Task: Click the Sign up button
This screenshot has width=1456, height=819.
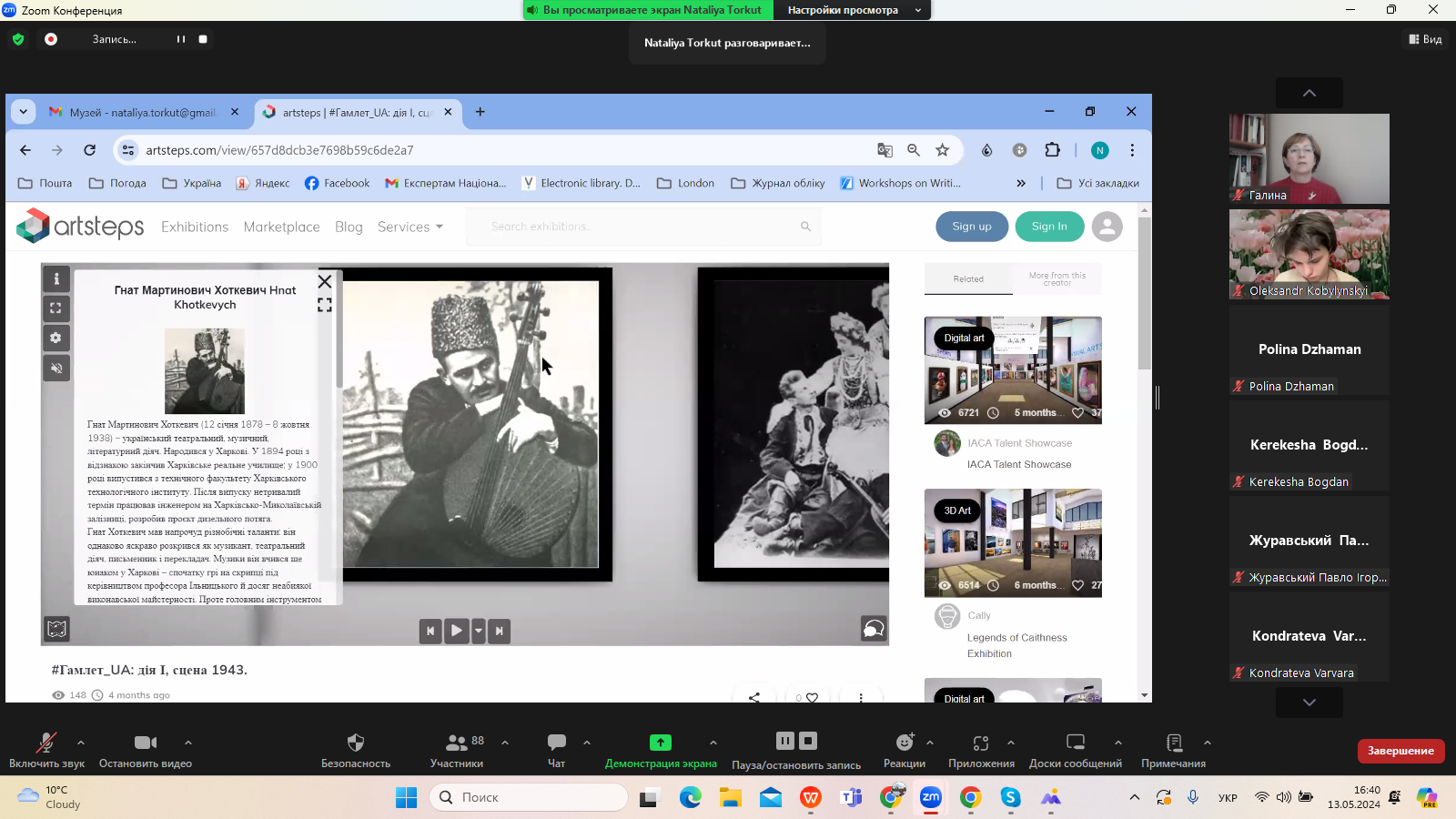Action: click(x=971, y=227)
